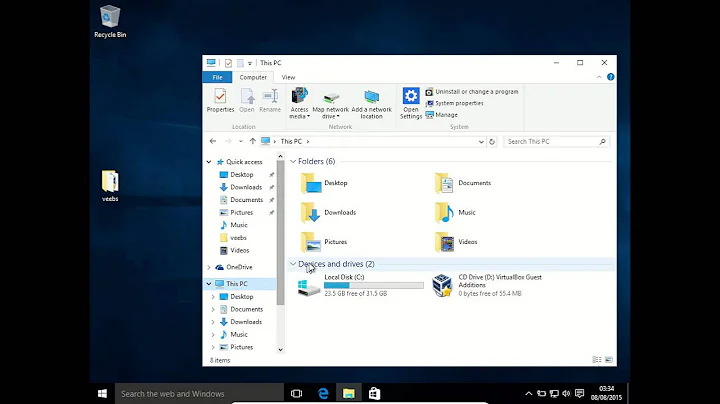This screenshot has height=404, width=720.
Task: Select veebs in navigation pane
Action: point(238,238)
